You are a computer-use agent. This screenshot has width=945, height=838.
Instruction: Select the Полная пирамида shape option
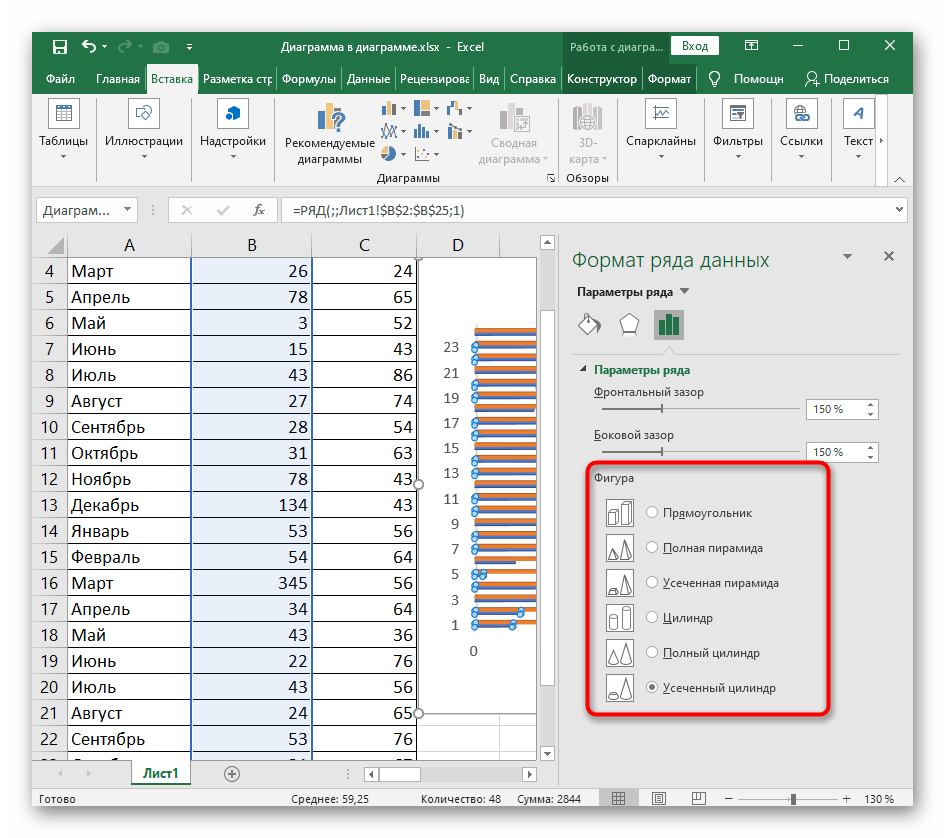(651, 547)
